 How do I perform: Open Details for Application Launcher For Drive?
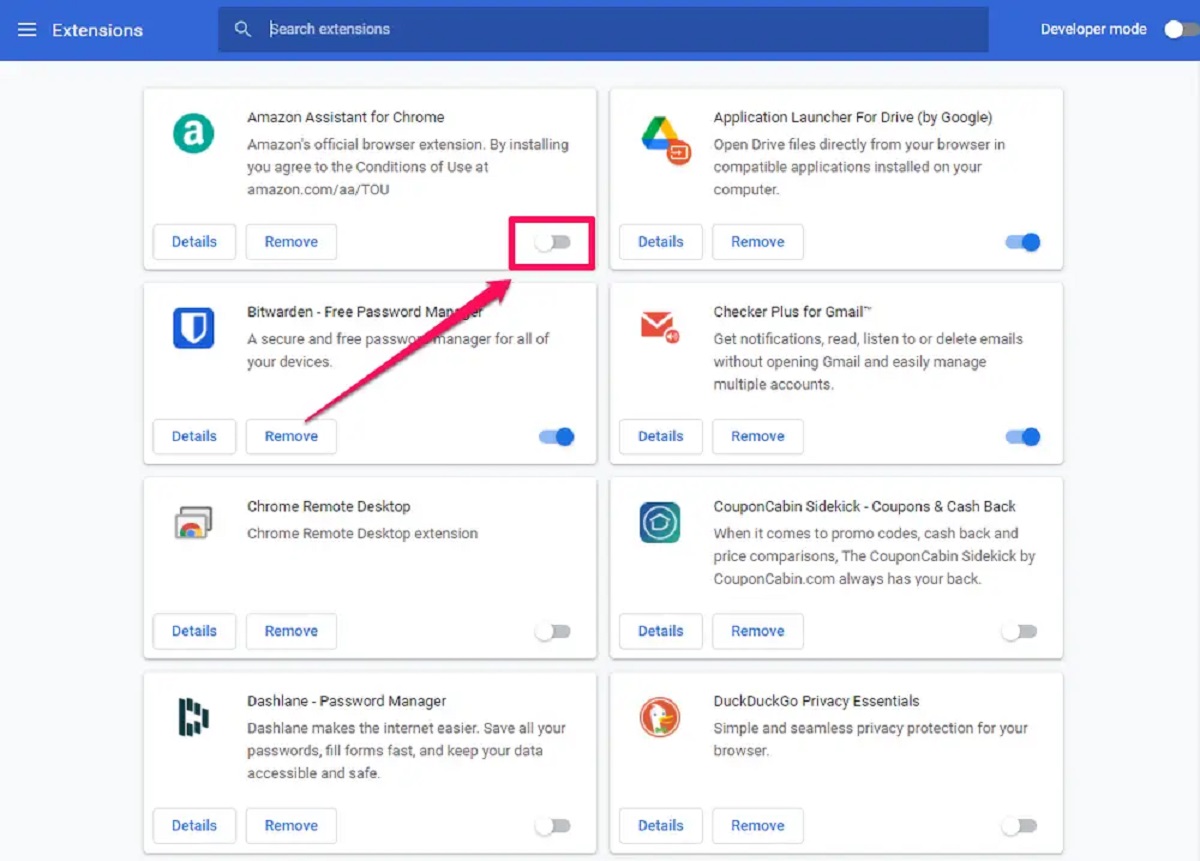[661, 242]
